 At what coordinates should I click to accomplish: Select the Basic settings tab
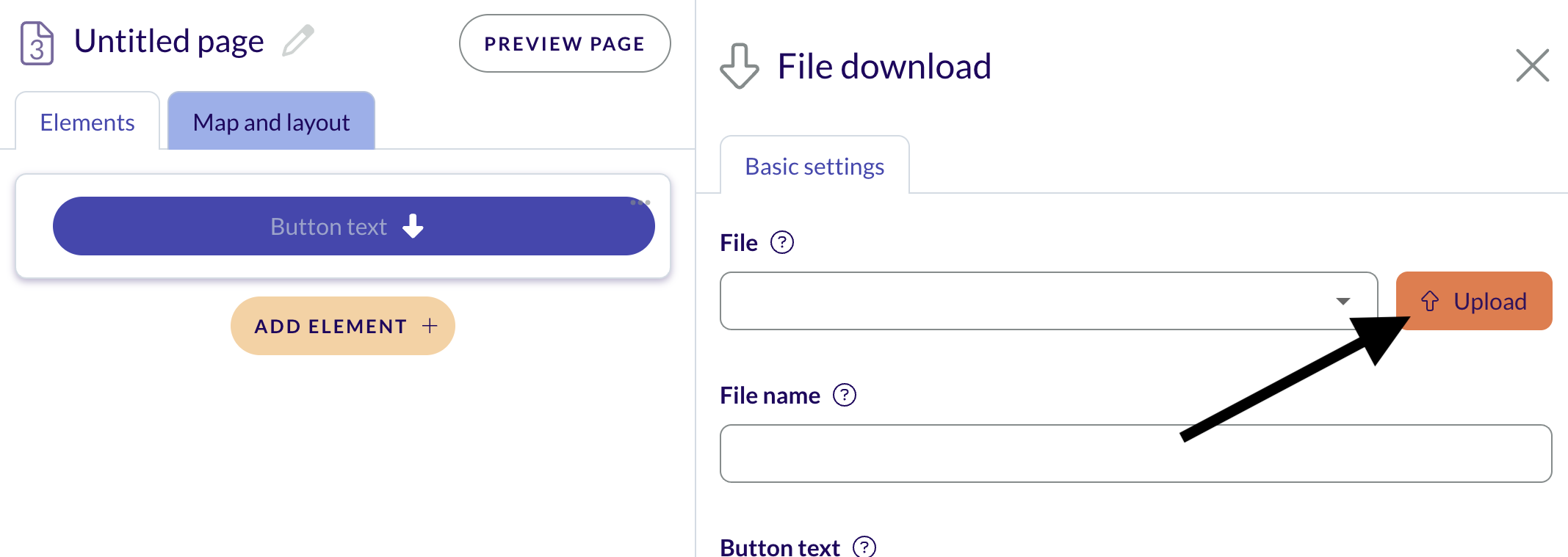(x=814, y=166)
